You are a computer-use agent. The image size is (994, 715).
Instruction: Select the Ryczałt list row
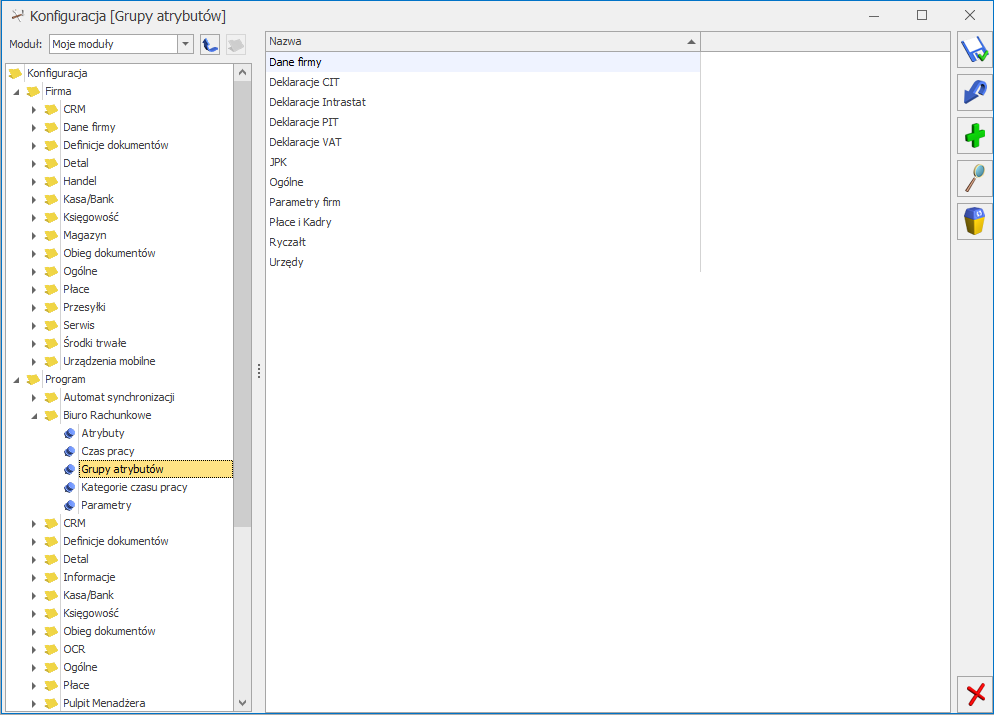[x=482, y=242]
